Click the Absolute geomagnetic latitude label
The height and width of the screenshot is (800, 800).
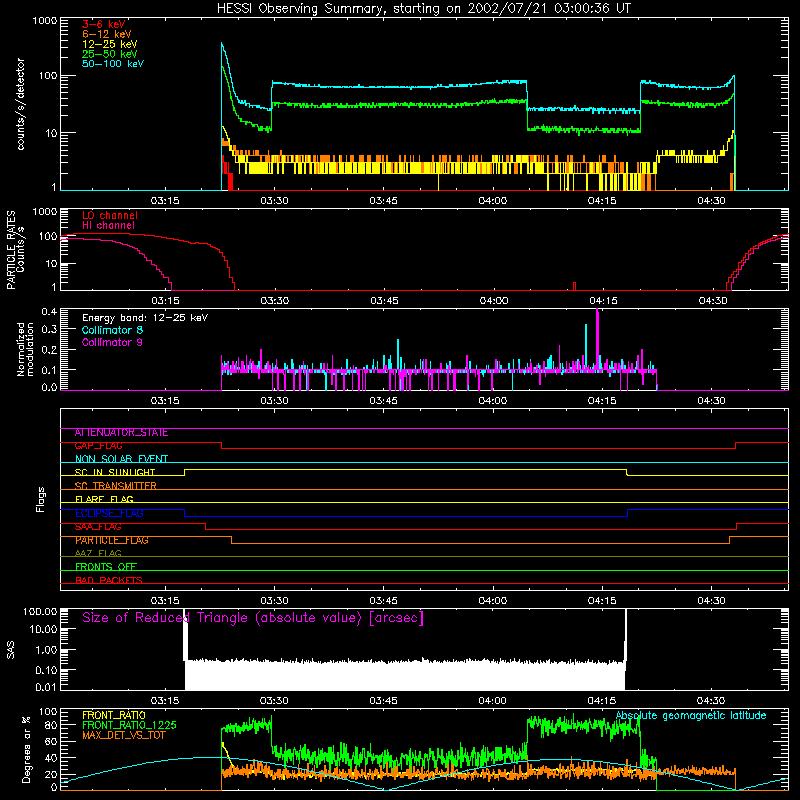(691, 716)
